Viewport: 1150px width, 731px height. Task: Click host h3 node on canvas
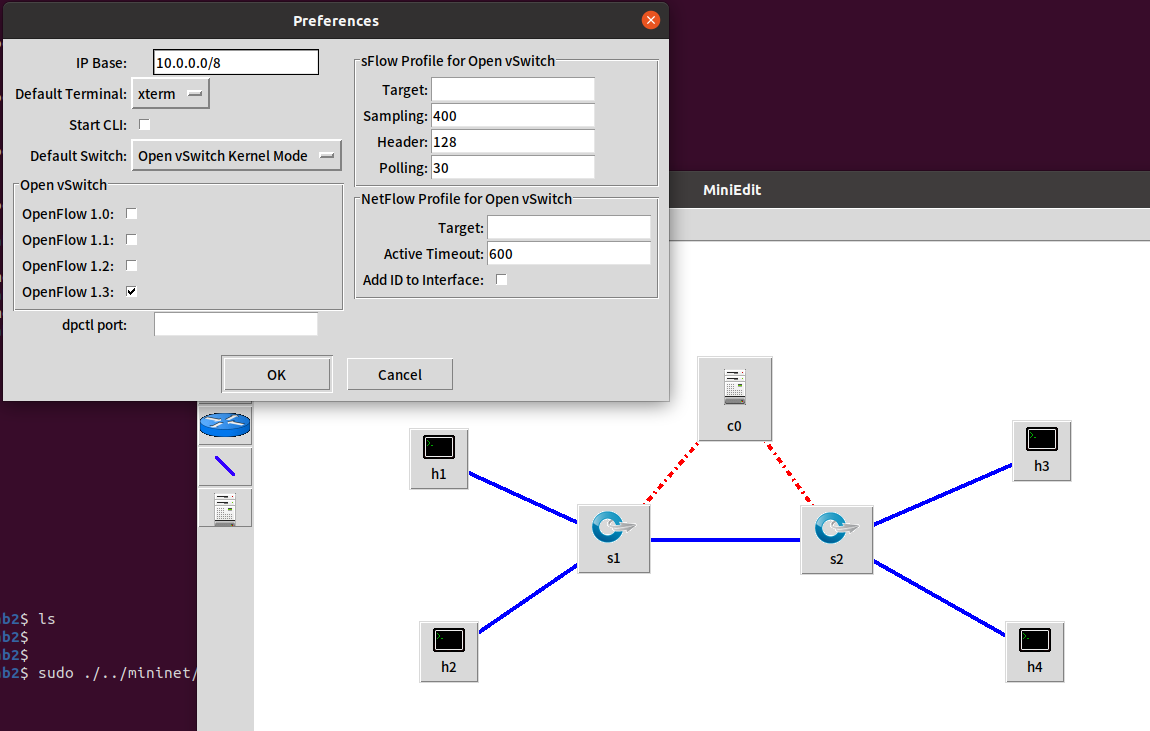point(1041,451)
